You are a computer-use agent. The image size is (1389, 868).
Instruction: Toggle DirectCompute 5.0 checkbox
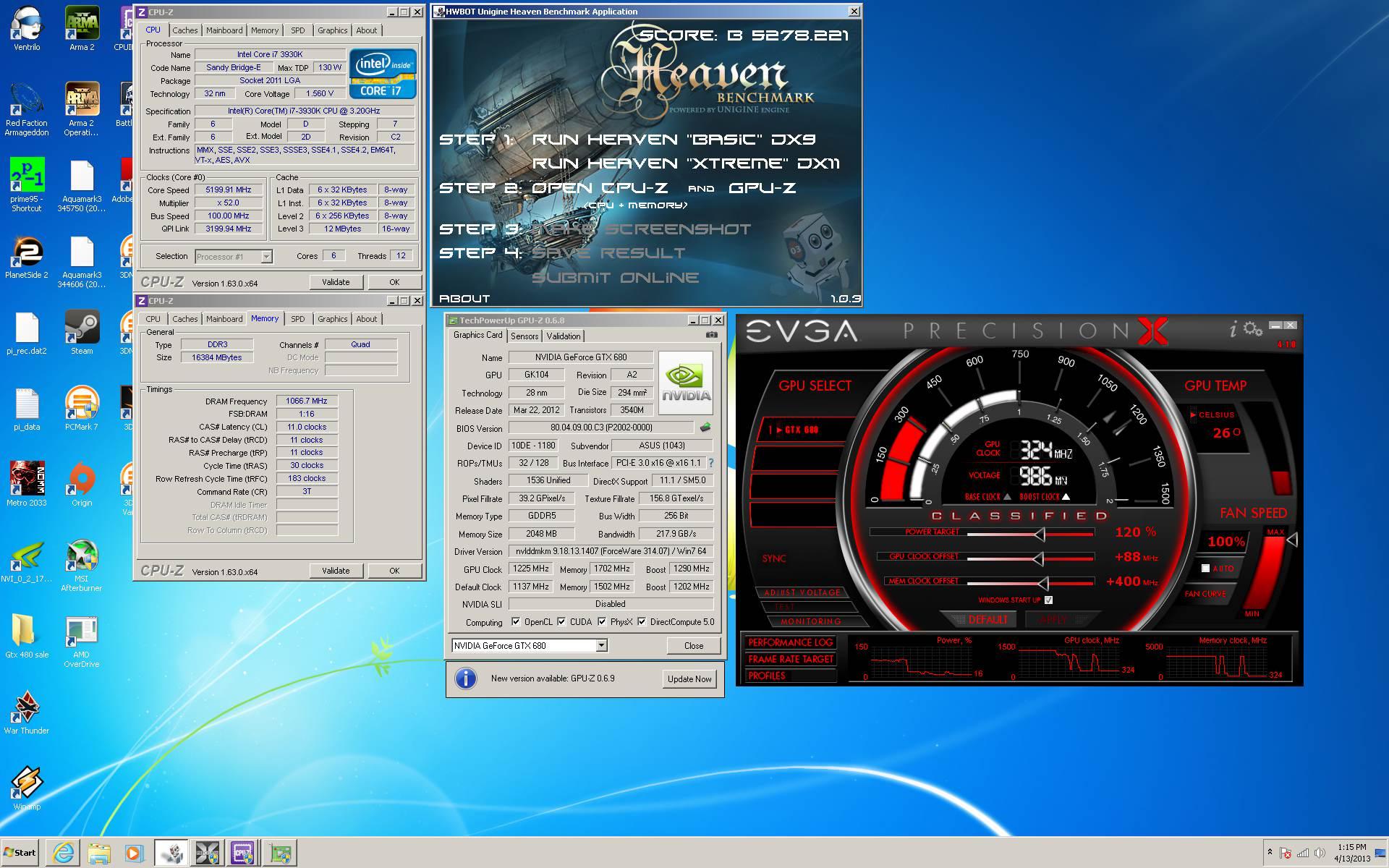[x=642, y=621]
